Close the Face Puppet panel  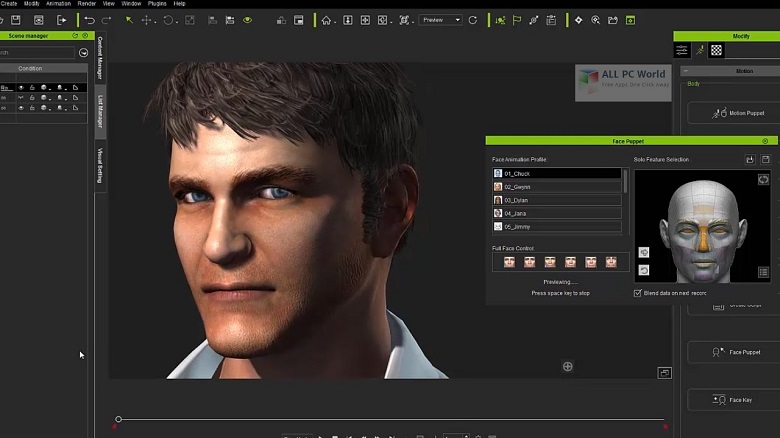[765, 141]
